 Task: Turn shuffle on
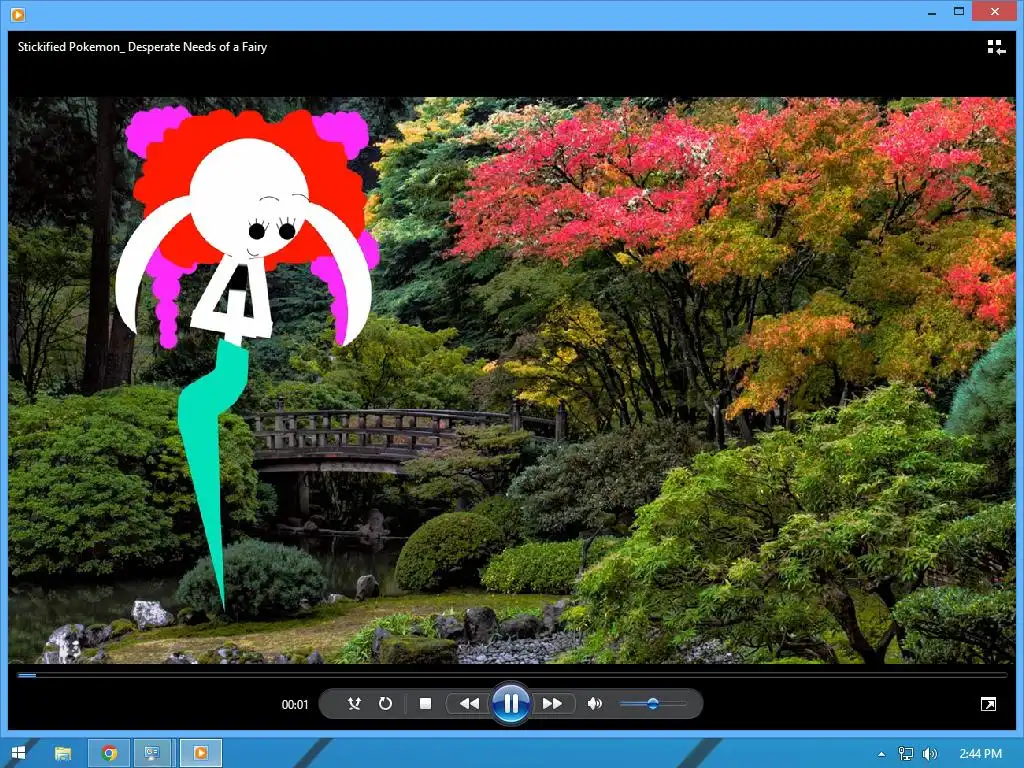(354, 703)
